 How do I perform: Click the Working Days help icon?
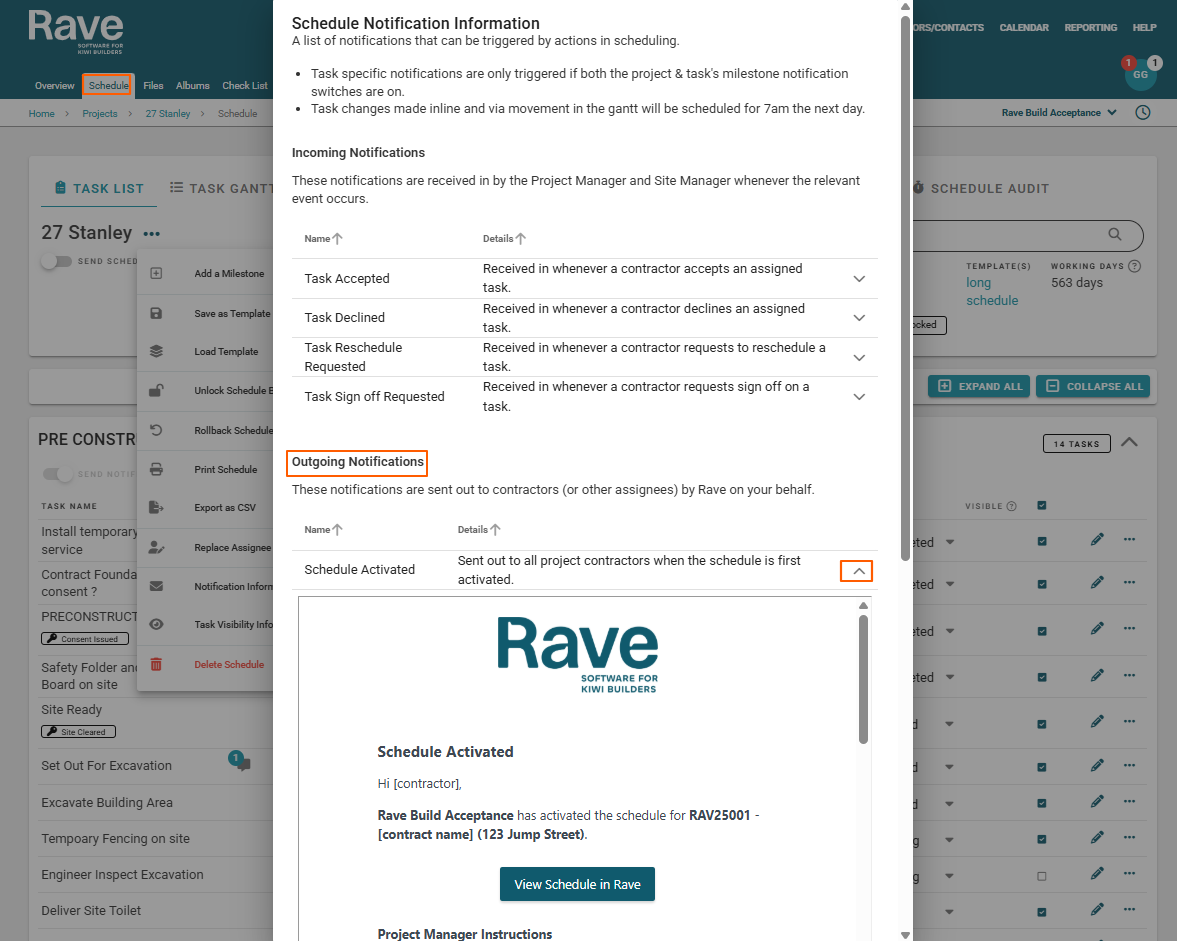(1134, 266)
